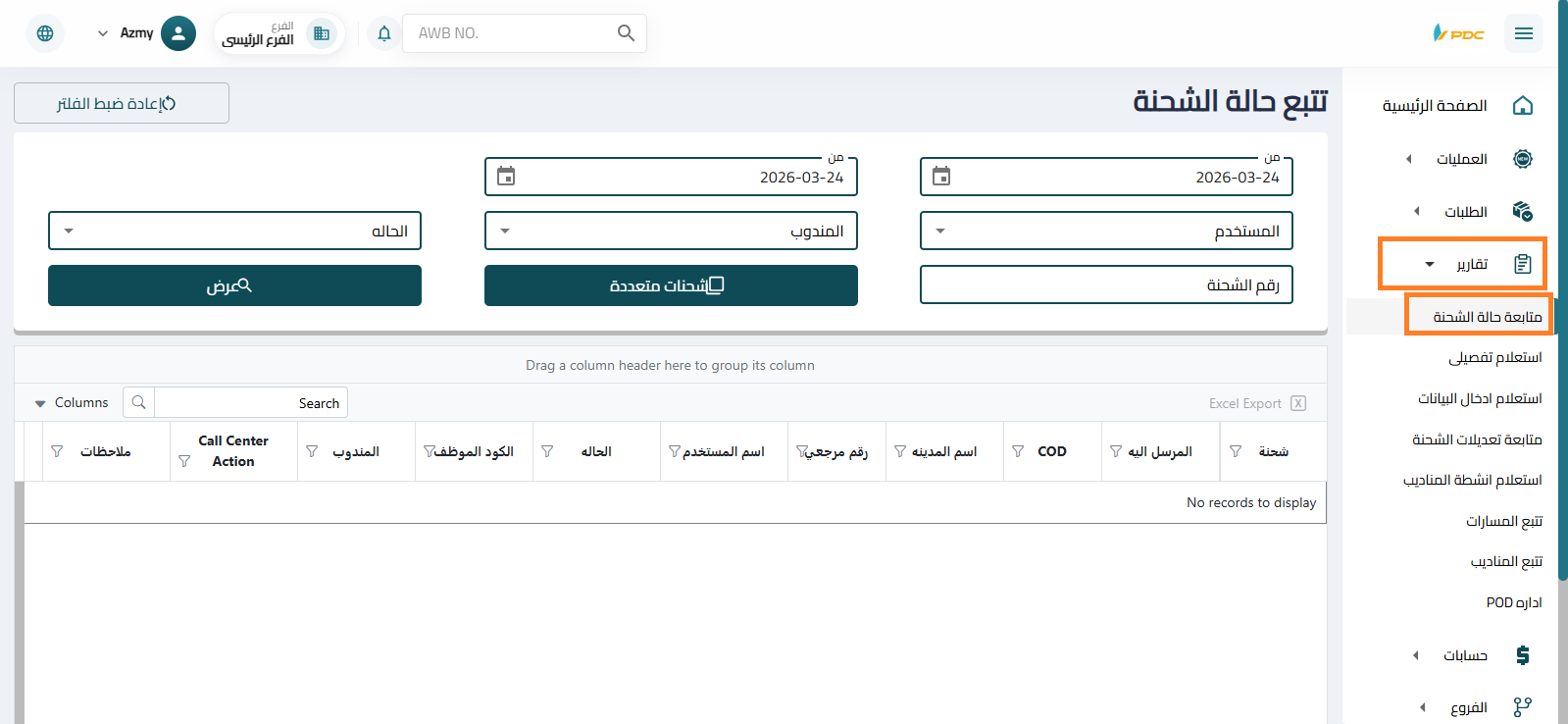Click the العمليات sidebar icon

(x=1523, y=159)
